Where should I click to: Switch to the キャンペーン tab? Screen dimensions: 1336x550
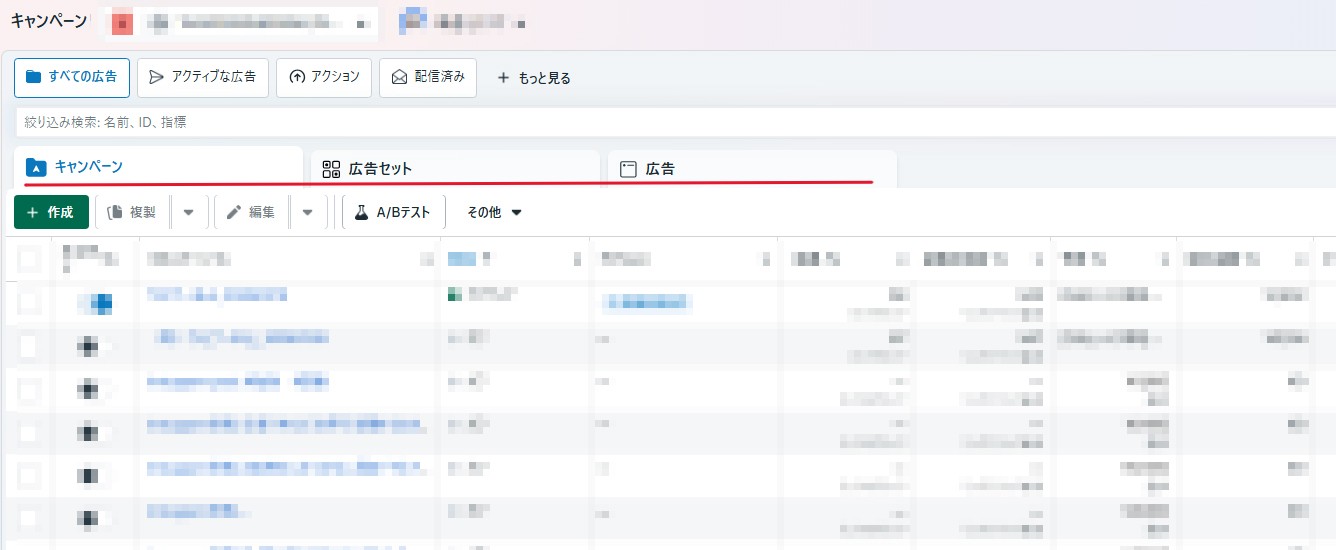(x=159, y=167)
